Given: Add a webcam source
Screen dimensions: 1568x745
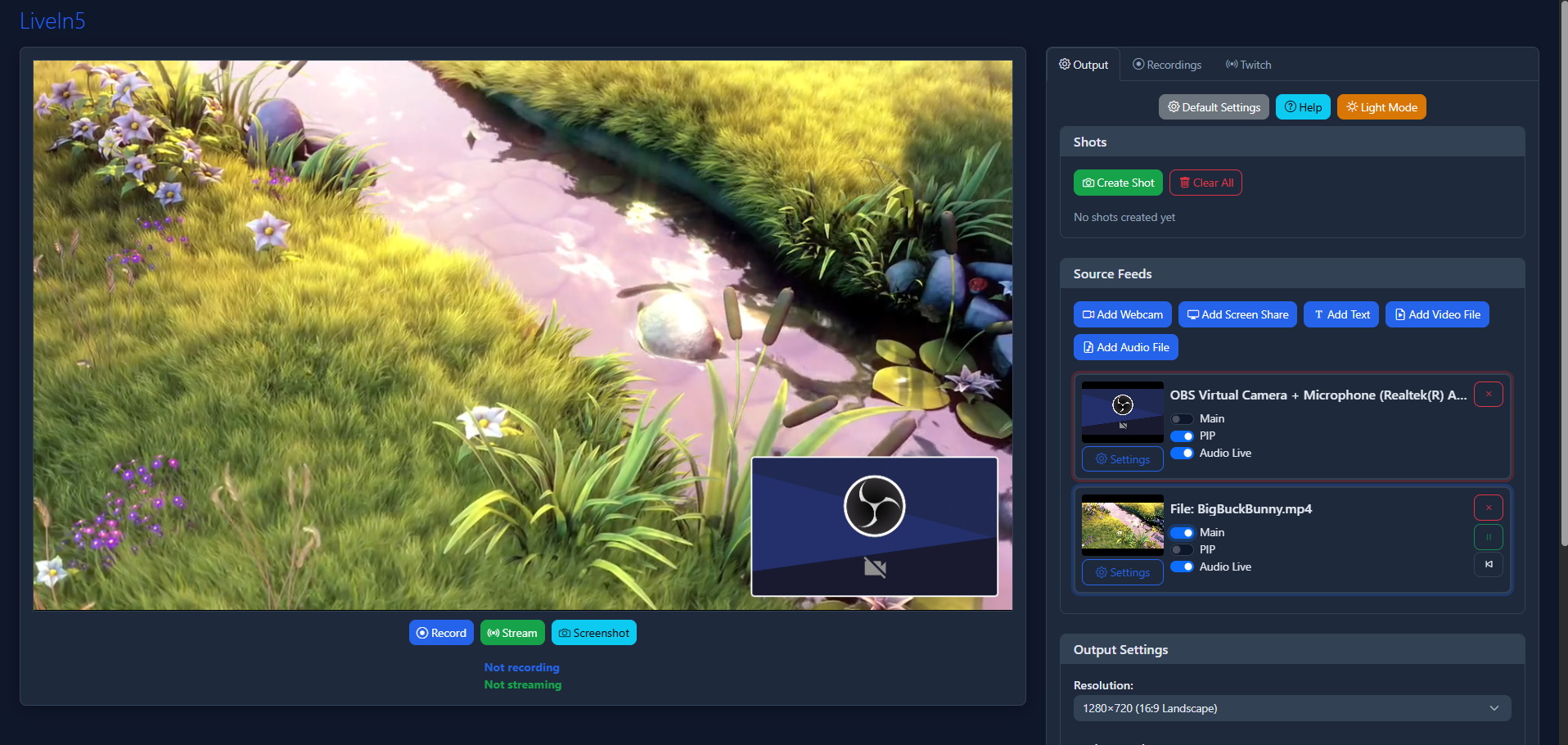Looking at the screenshot, I should (x=1123, y=314).
